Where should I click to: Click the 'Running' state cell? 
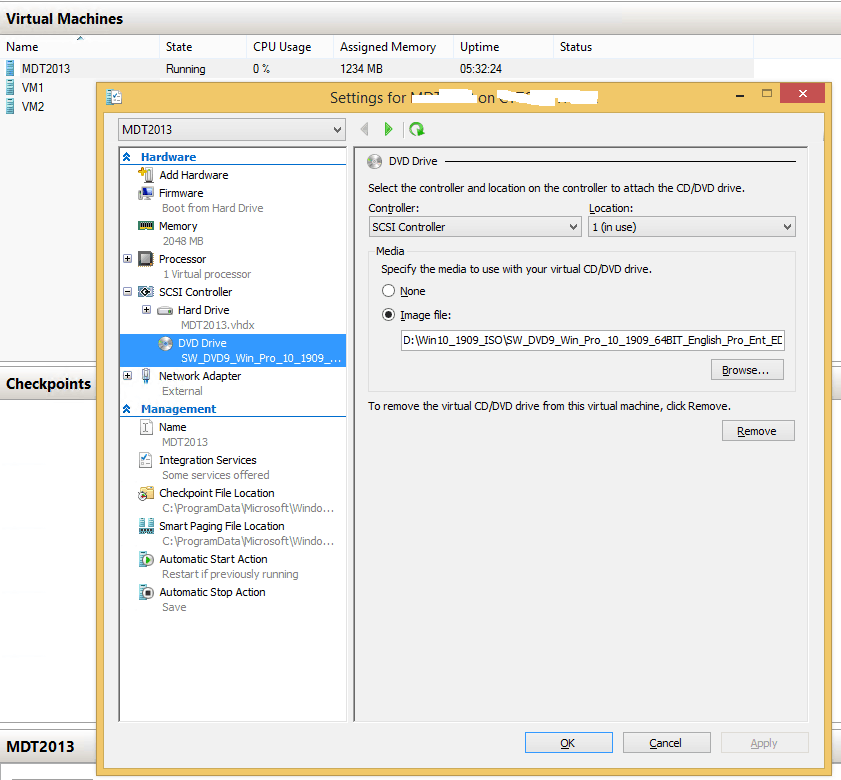186,69
